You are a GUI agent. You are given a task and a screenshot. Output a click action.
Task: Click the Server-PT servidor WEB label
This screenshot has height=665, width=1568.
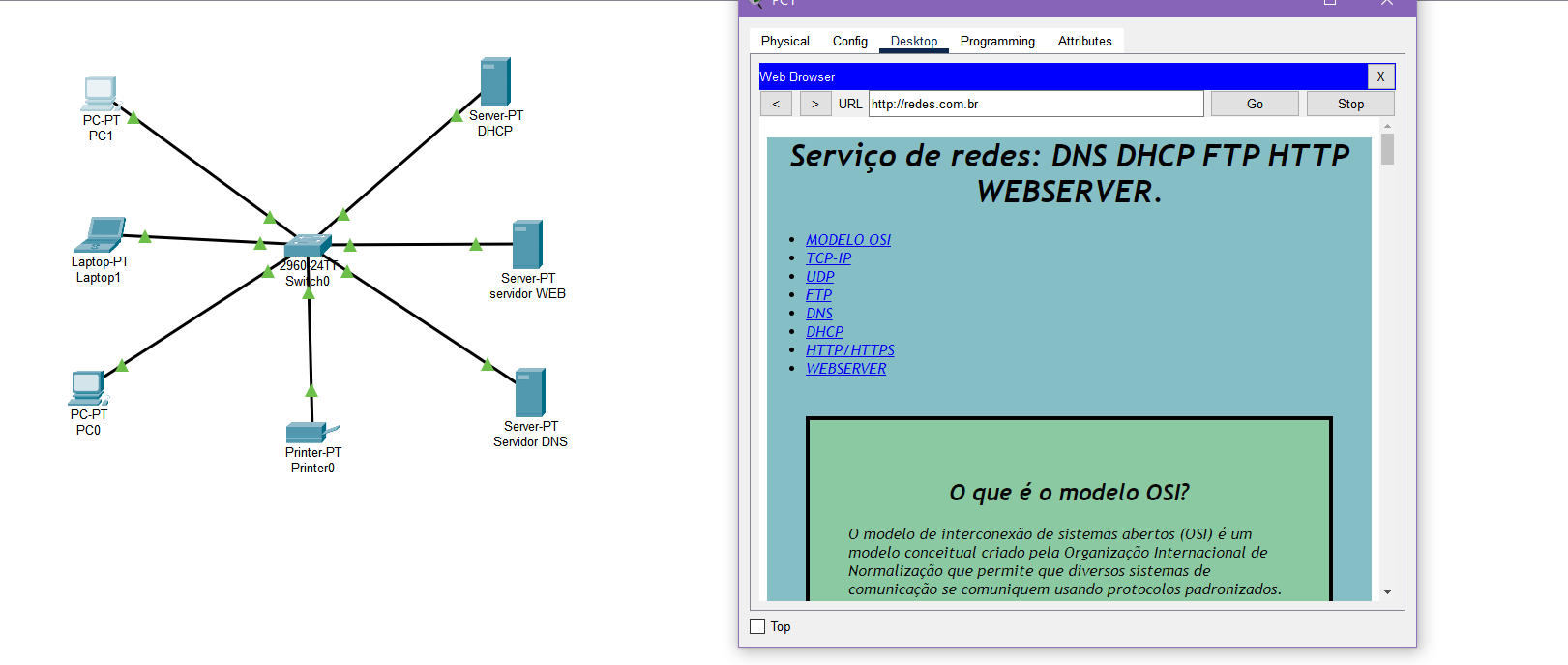coord(528,286)
